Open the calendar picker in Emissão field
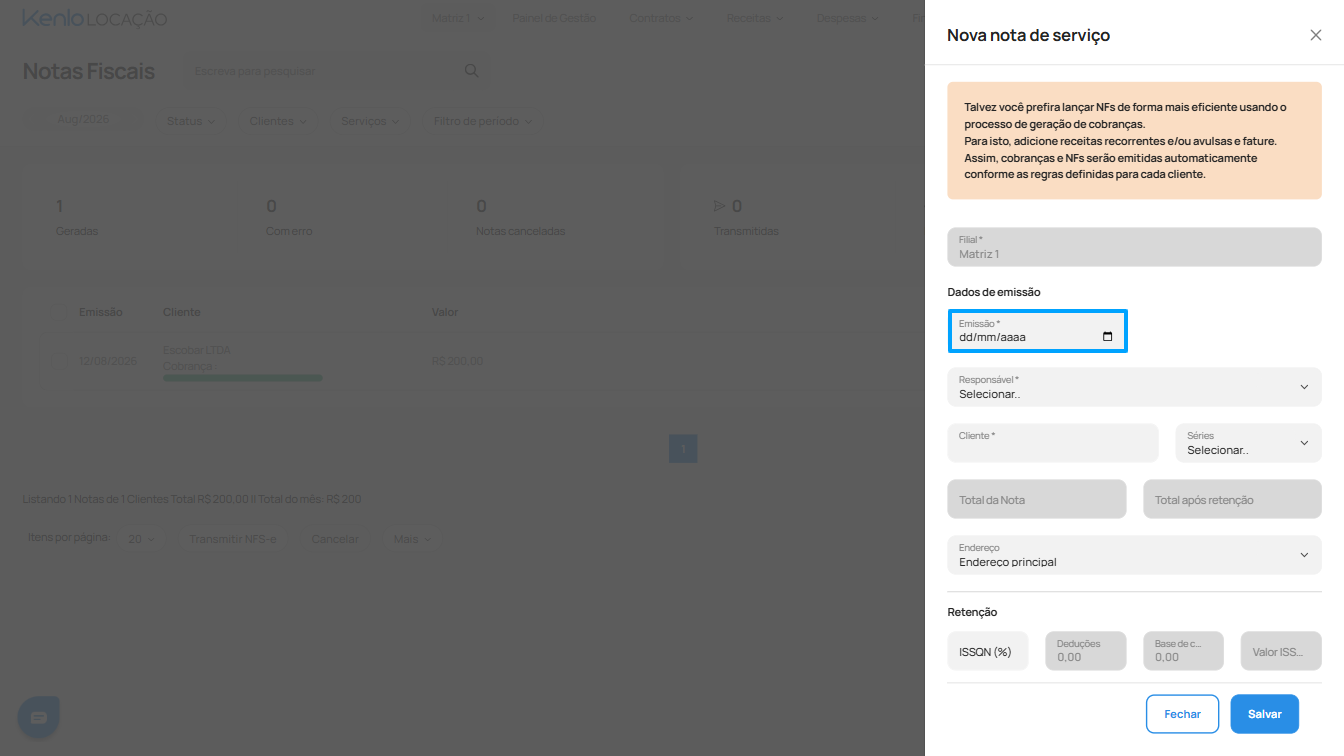 (x=1107, y=337)
